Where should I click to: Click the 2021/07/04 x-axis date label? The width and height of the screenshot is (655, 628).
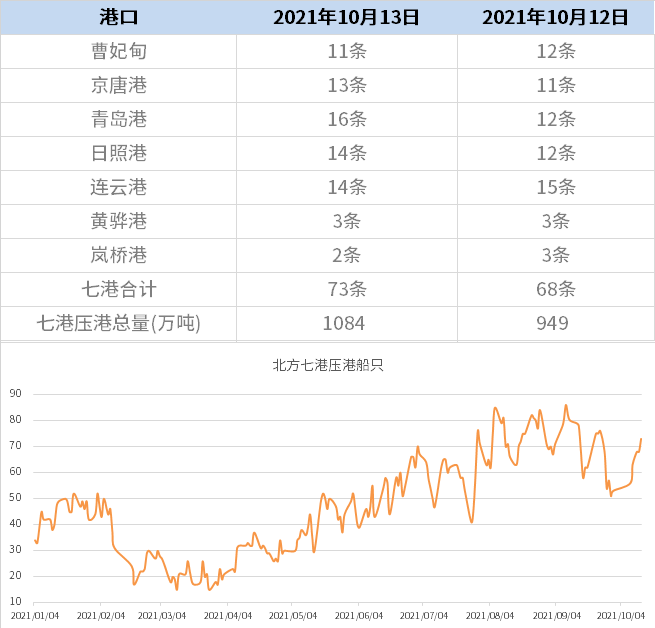[424, 616]
